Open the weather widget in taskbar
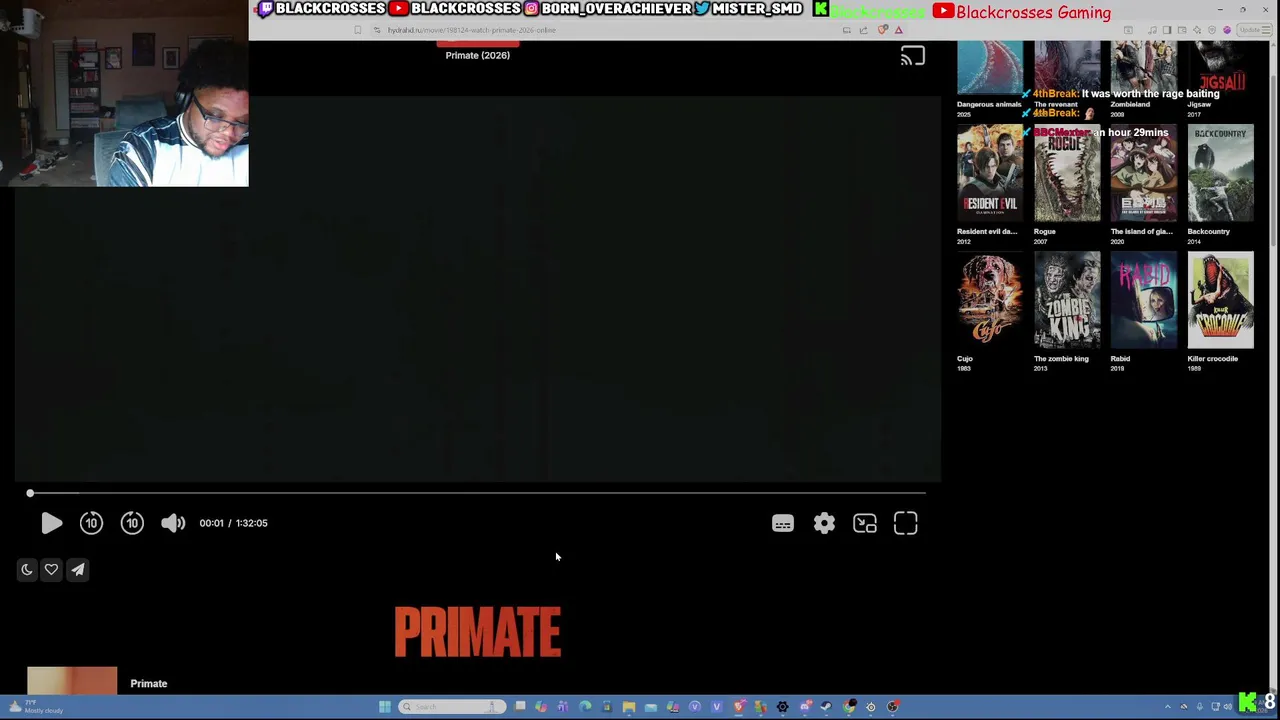 point(36,707)
